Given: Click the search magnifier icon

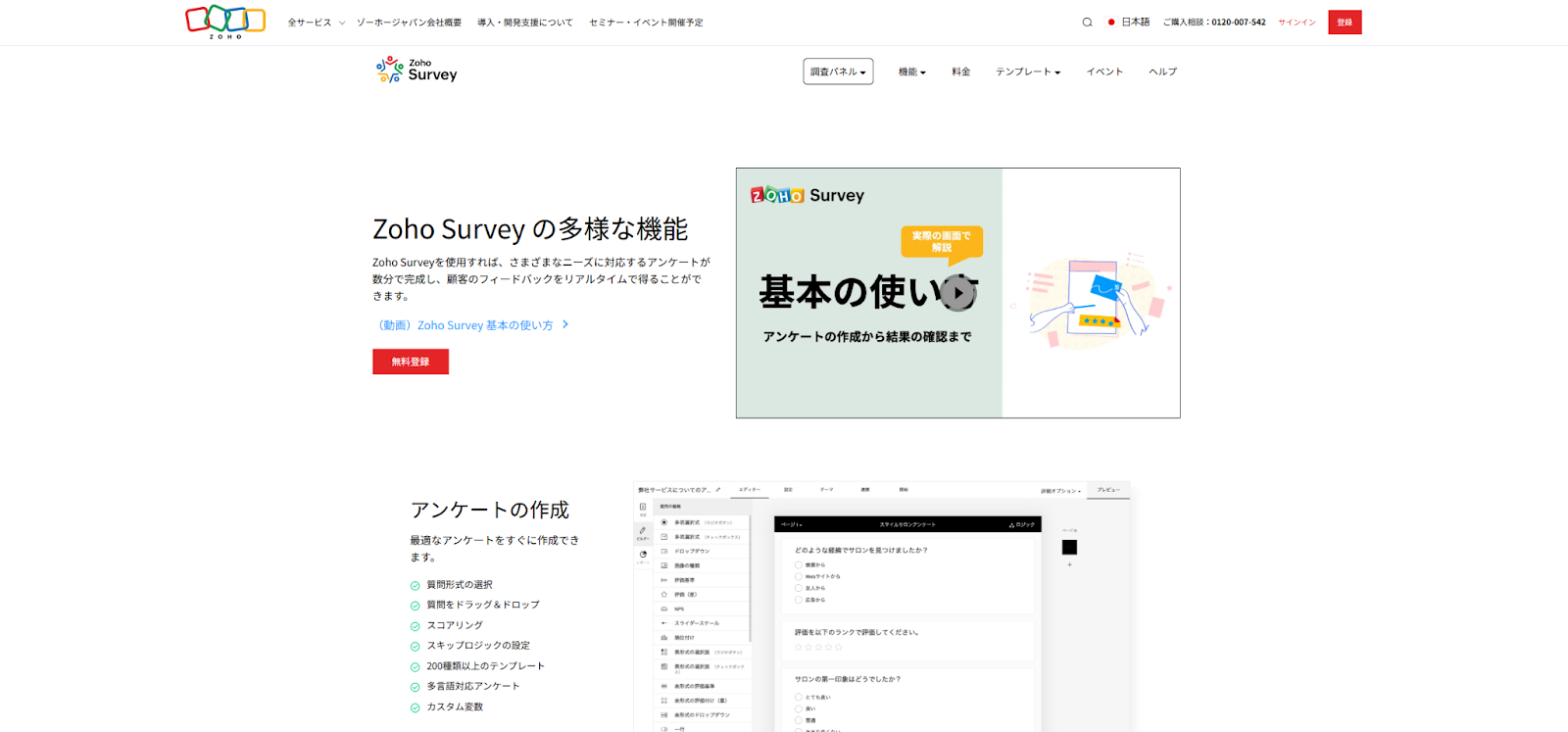Looking at the screenshot, I should point(1087,23).
